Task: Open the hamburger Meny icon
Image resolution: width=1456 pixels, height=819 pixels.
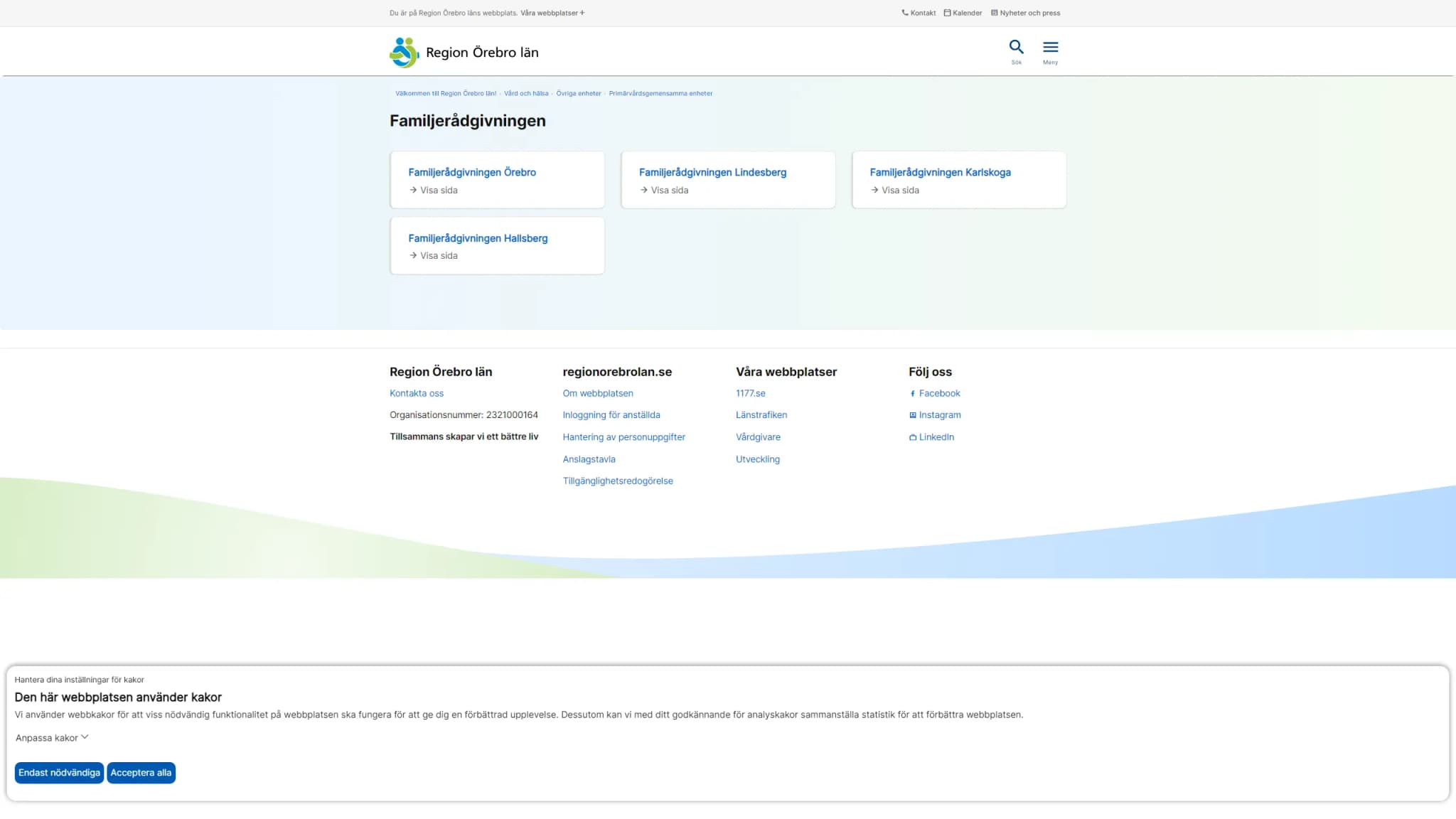Action: click(1050, 47)
